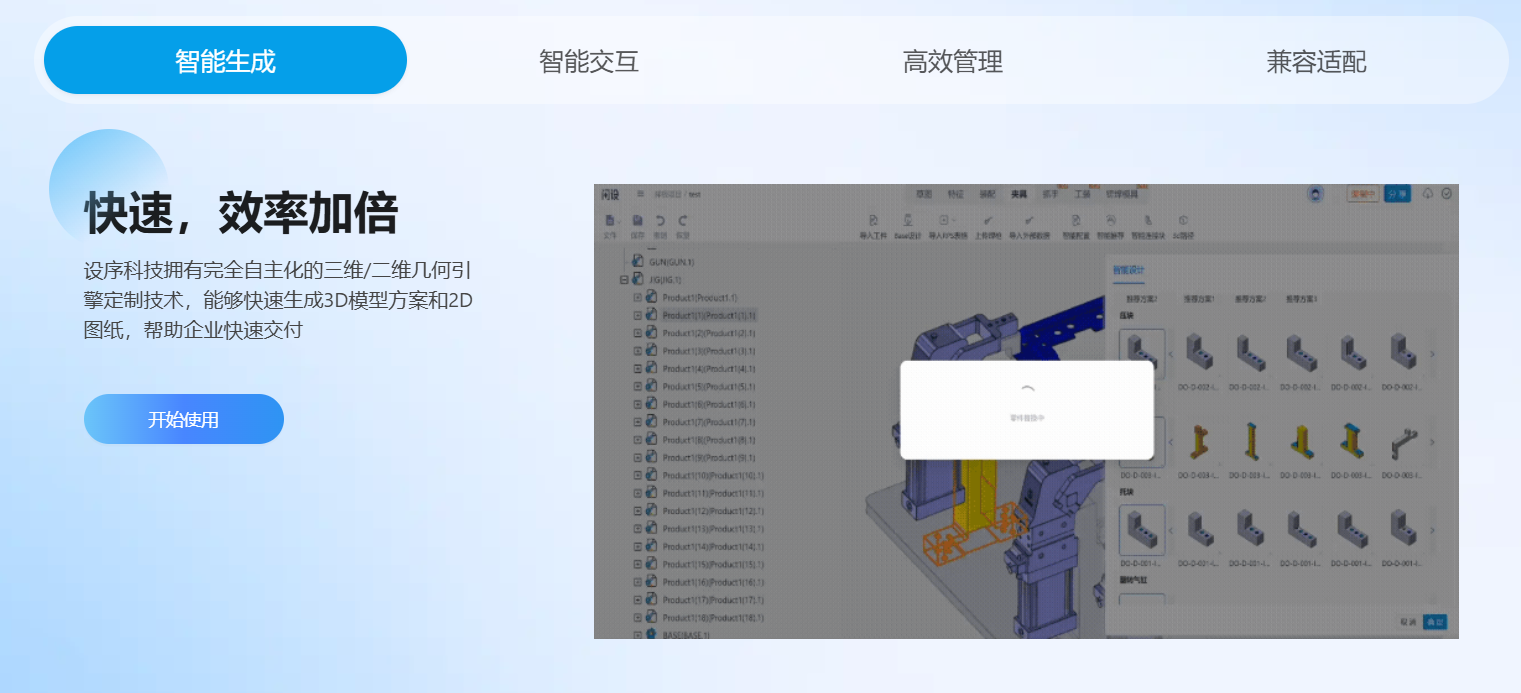The width and height of the screenshot is (1521, 693).
Task: Click the circled checkmark icon
Action: (1446, 194)
